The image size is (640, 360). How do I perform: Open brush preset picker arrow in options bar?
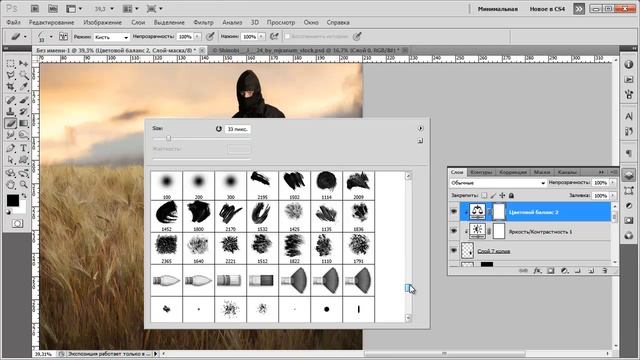[51, 36]
